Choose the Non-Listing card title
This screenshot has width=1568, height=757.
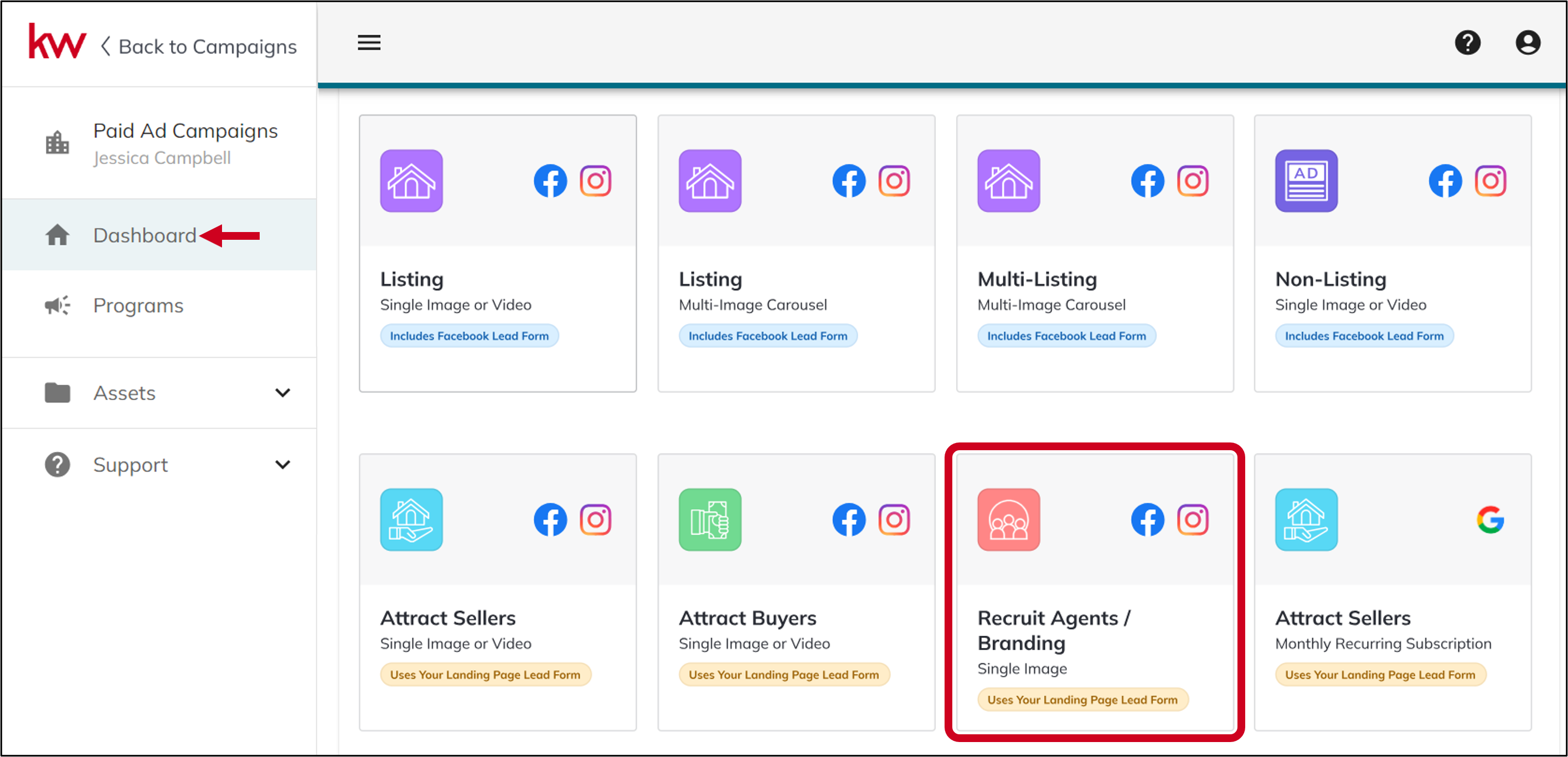(x=1330, y=279)
